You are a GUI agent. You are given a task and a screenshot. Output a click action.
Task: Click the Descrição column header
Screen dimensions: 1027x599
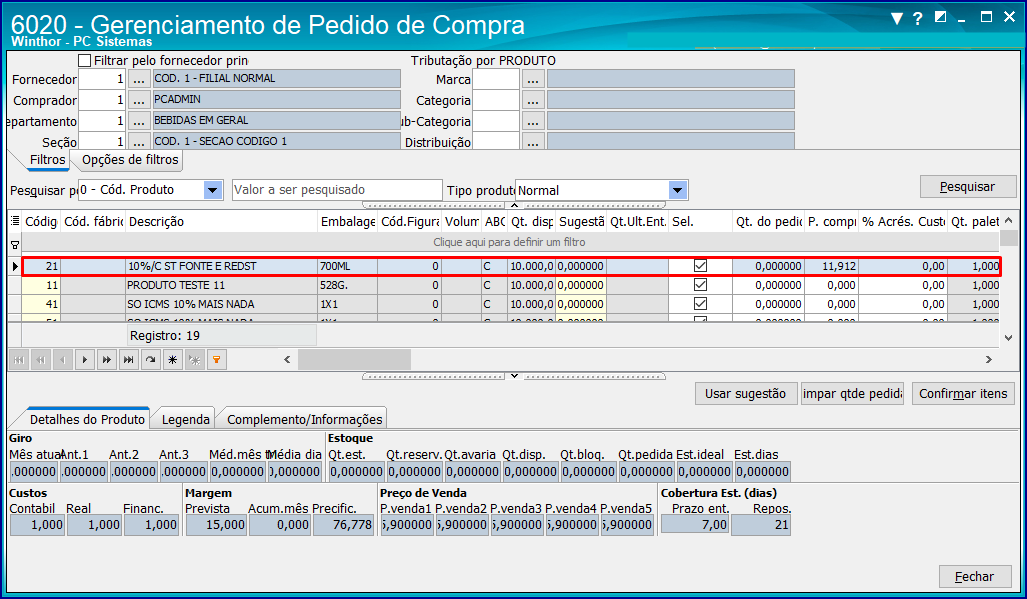[x=221, y=221]
